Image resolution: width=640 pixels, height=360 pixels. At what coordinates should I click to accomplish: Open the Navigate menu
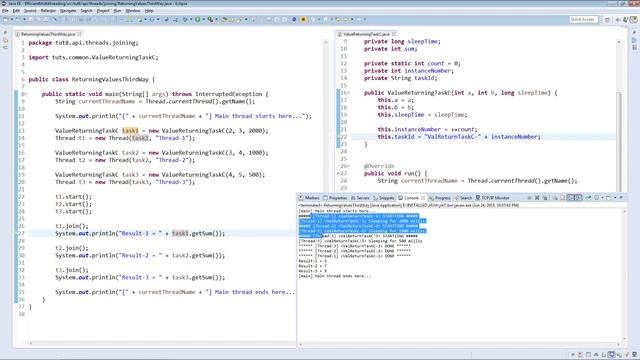(68, 11)
